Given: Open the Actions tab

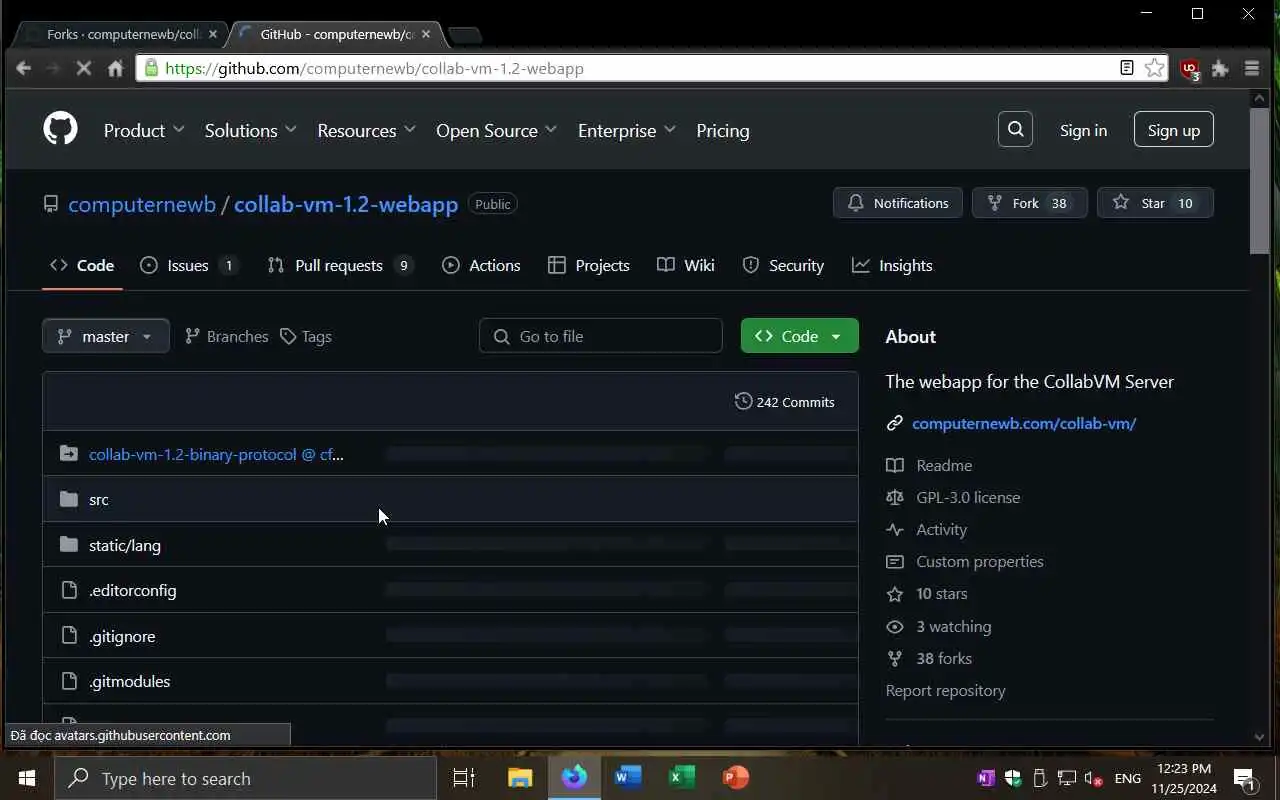Looking at the screenshot, I should tap(481, 265).
